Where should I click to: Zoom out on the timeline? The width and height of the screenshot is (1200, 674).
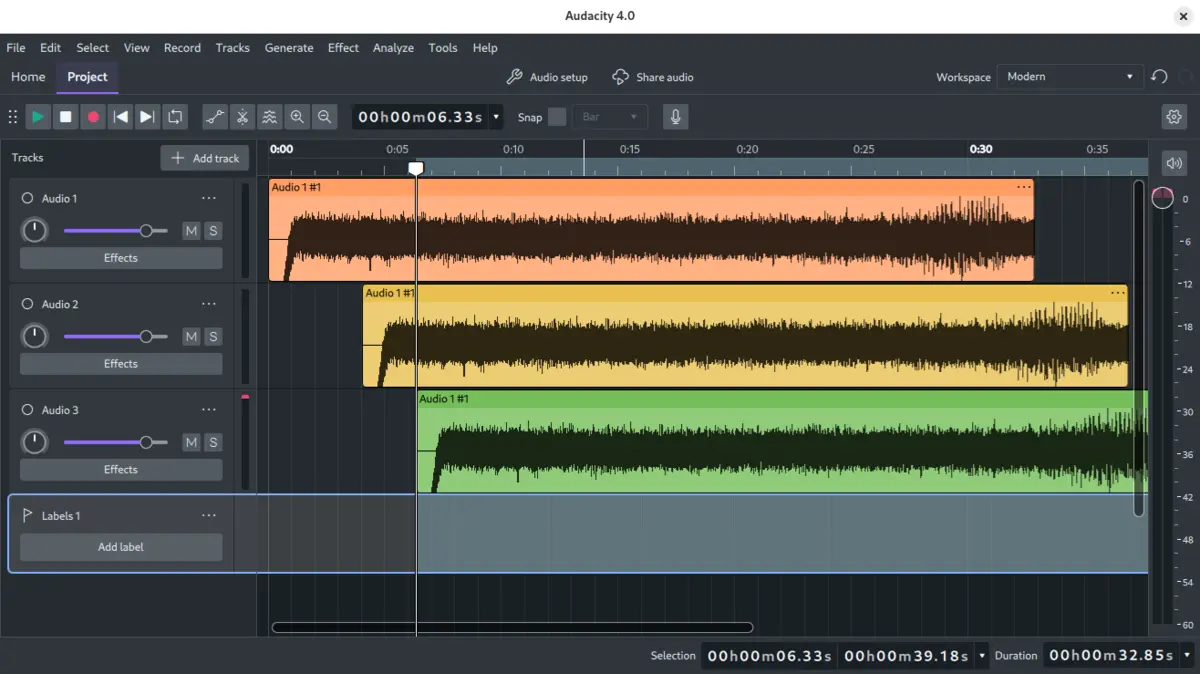324,117
